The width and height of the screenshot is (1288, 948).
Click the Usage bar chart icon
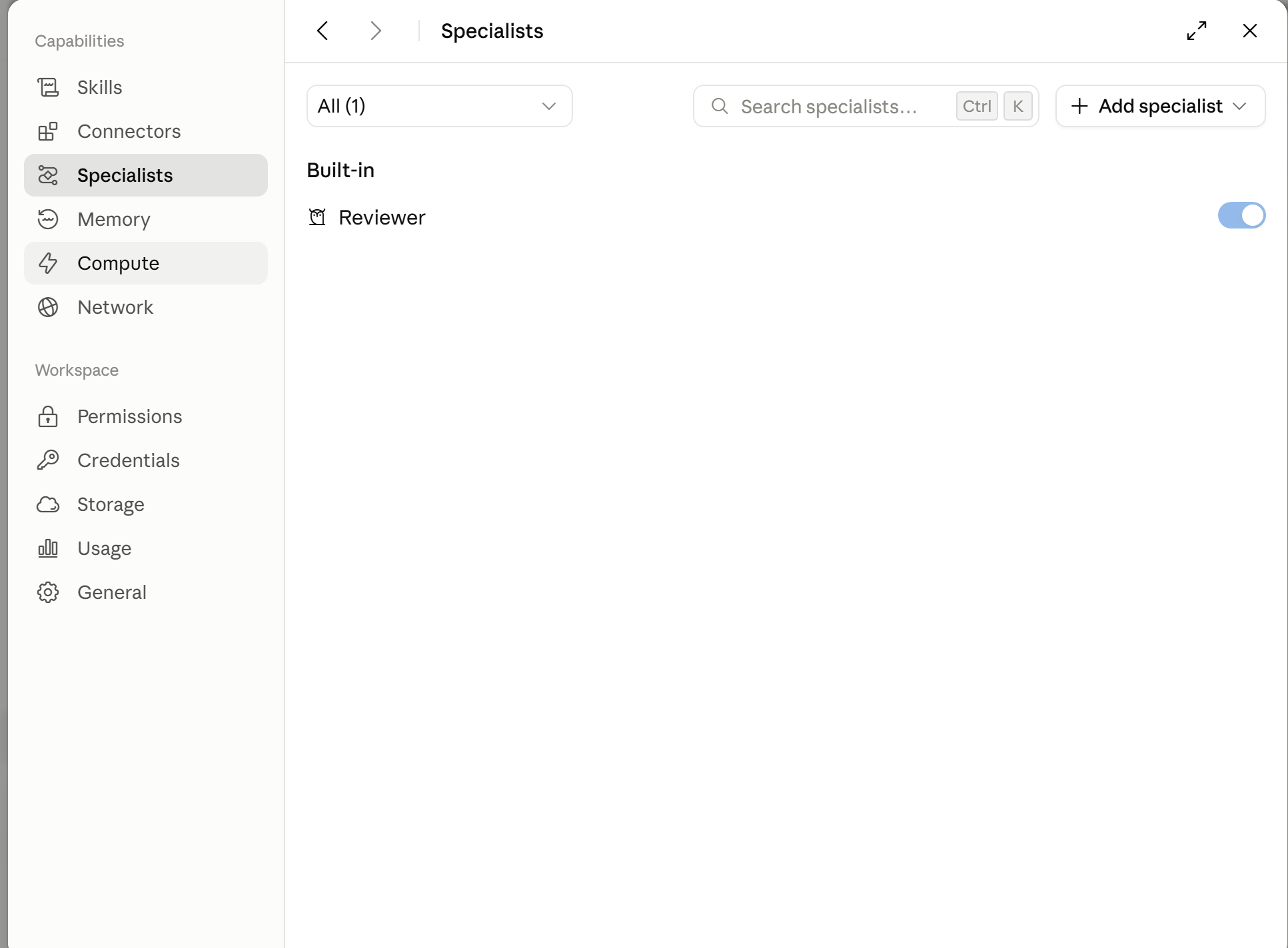point(48,548)
